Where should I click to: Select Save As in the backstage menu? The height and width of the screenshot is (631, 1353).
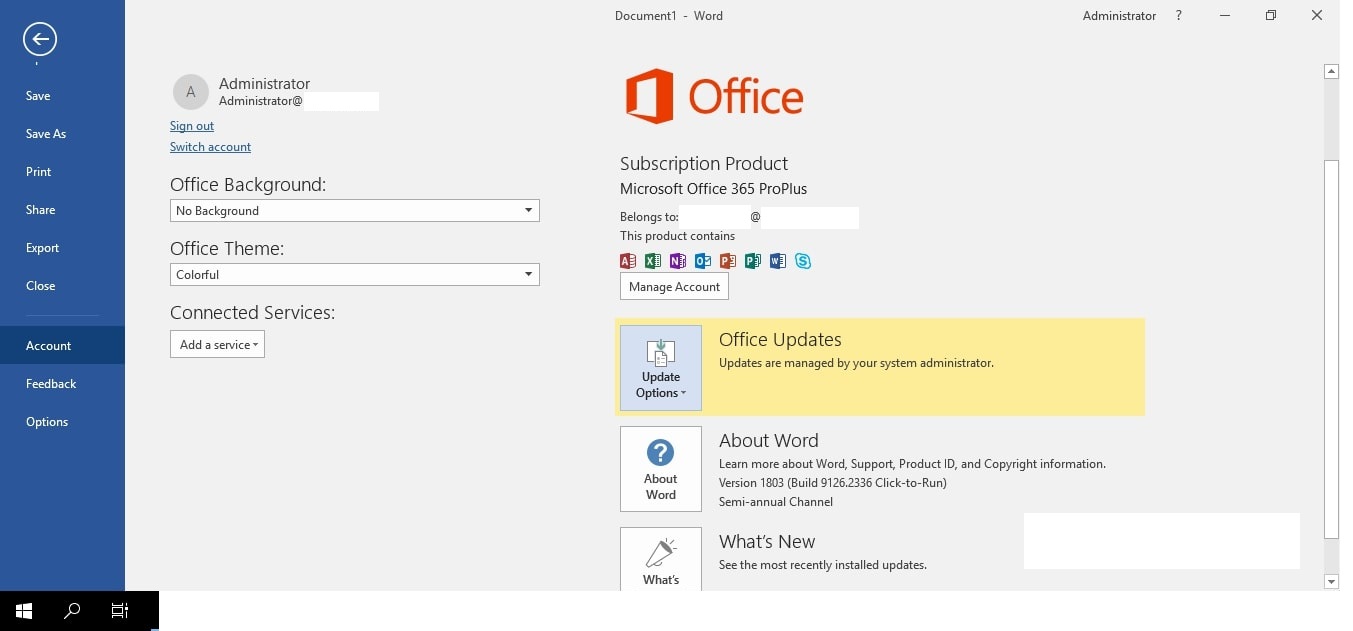click(x=62, y=134)
